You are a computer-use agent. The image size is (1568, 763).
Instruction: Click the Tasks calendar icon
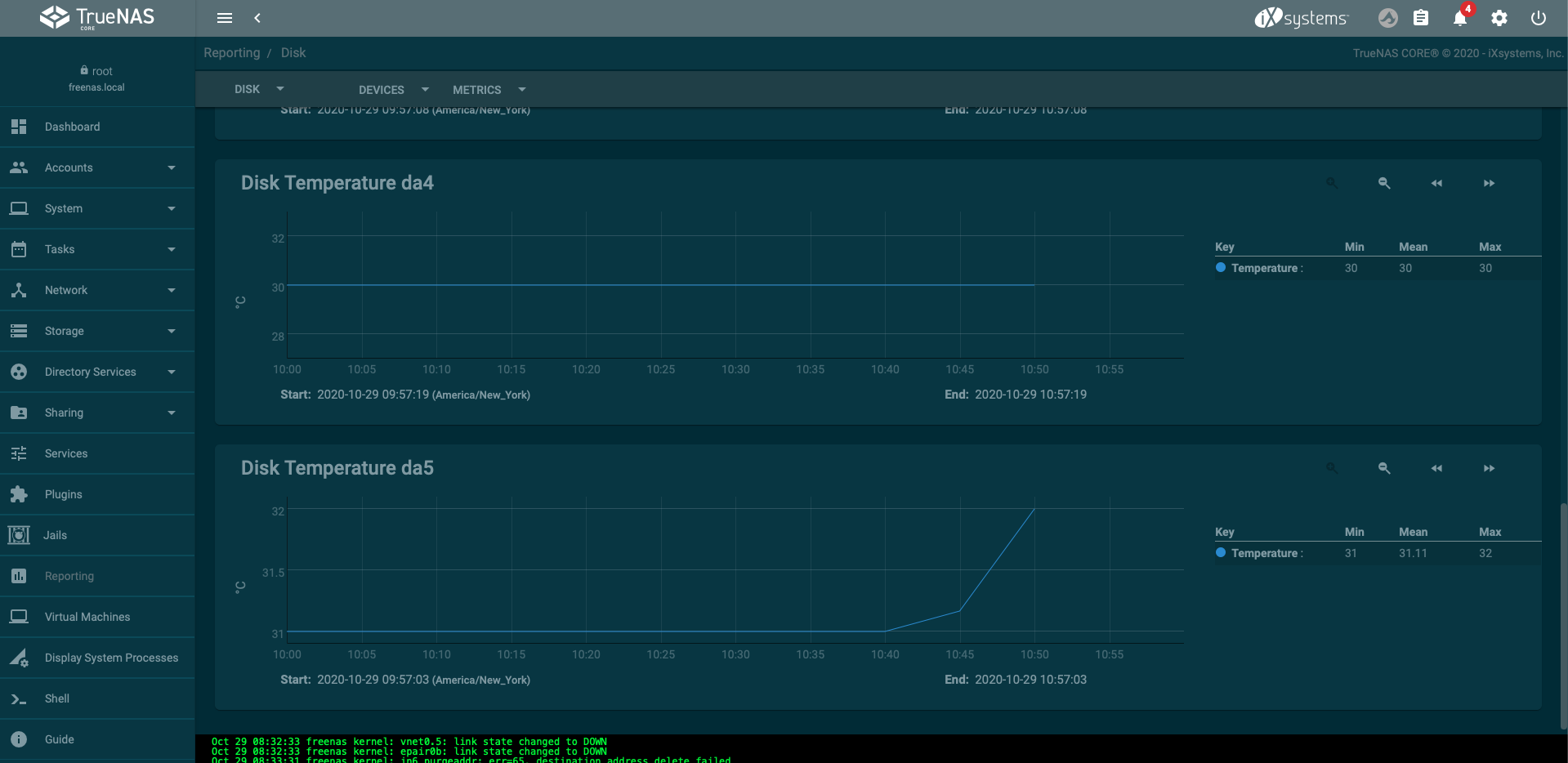(19, 249)
